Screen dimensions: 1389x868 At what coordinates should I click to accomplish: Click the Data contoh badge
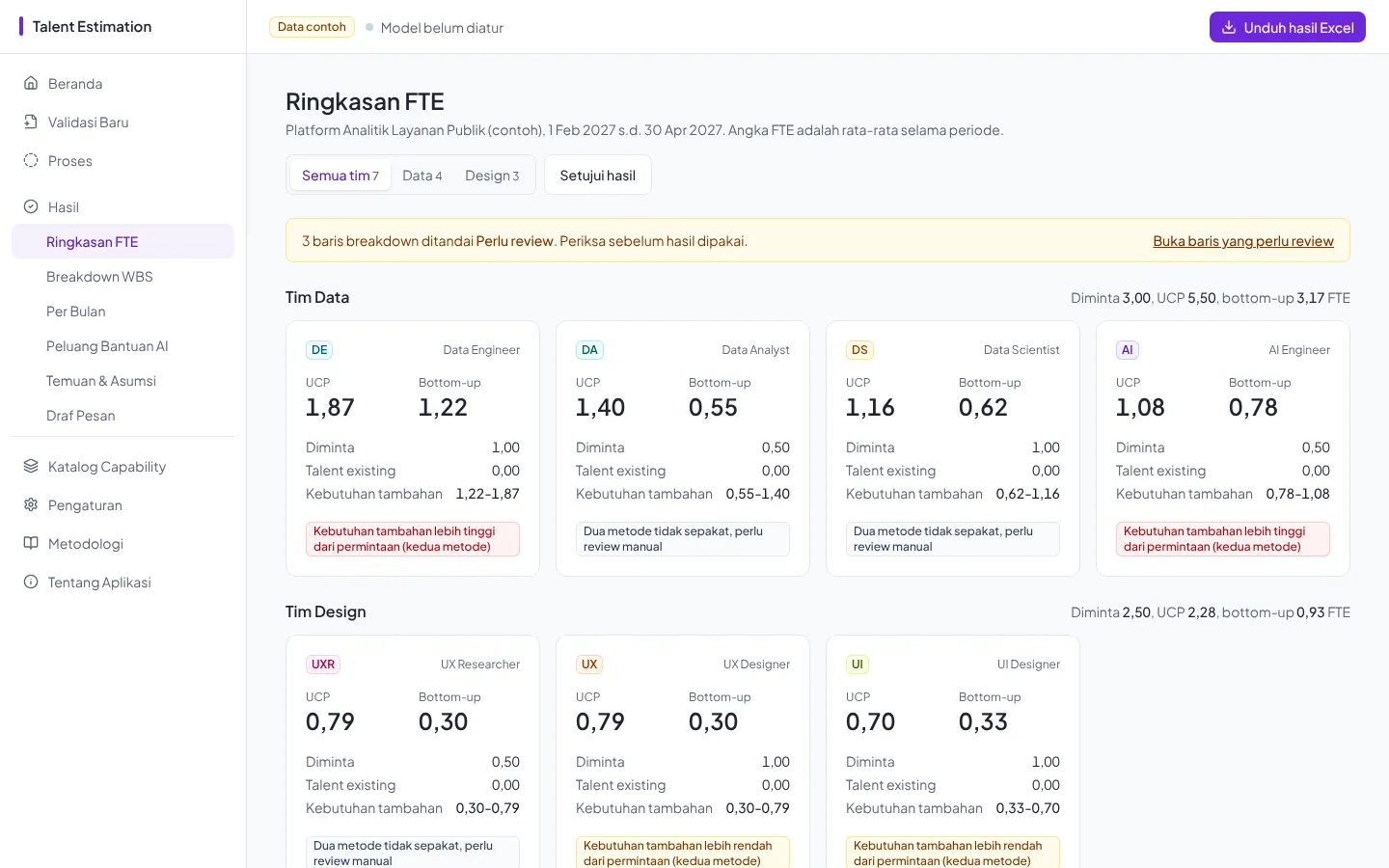tap(312, 27)
